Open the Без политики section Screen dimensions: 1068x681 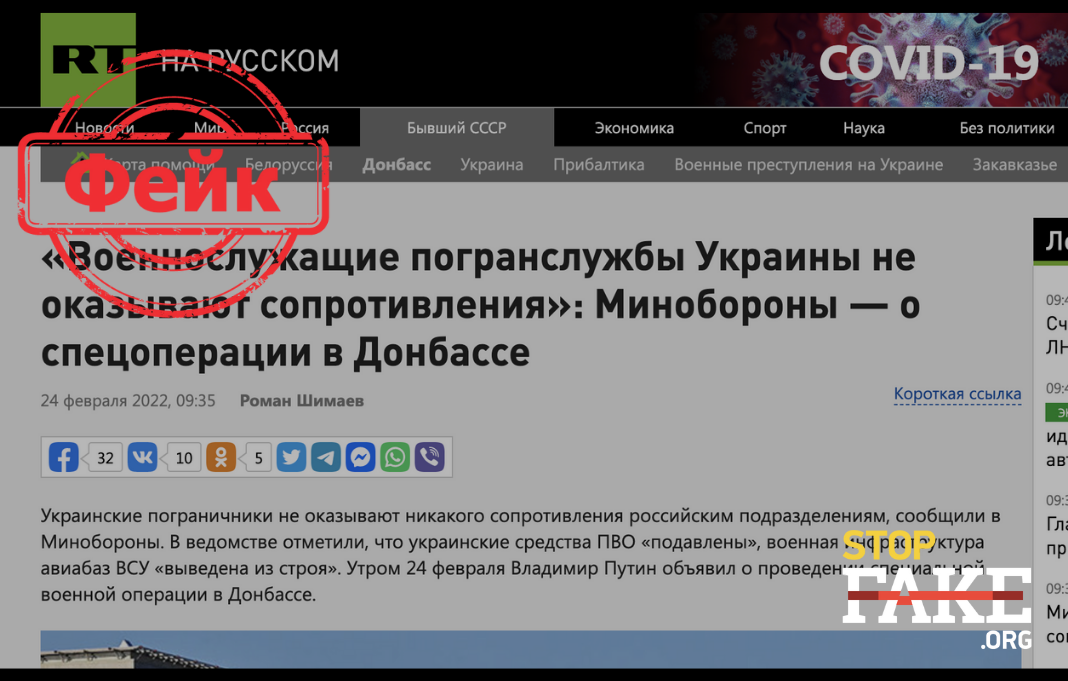click(x=1007, y=128)
